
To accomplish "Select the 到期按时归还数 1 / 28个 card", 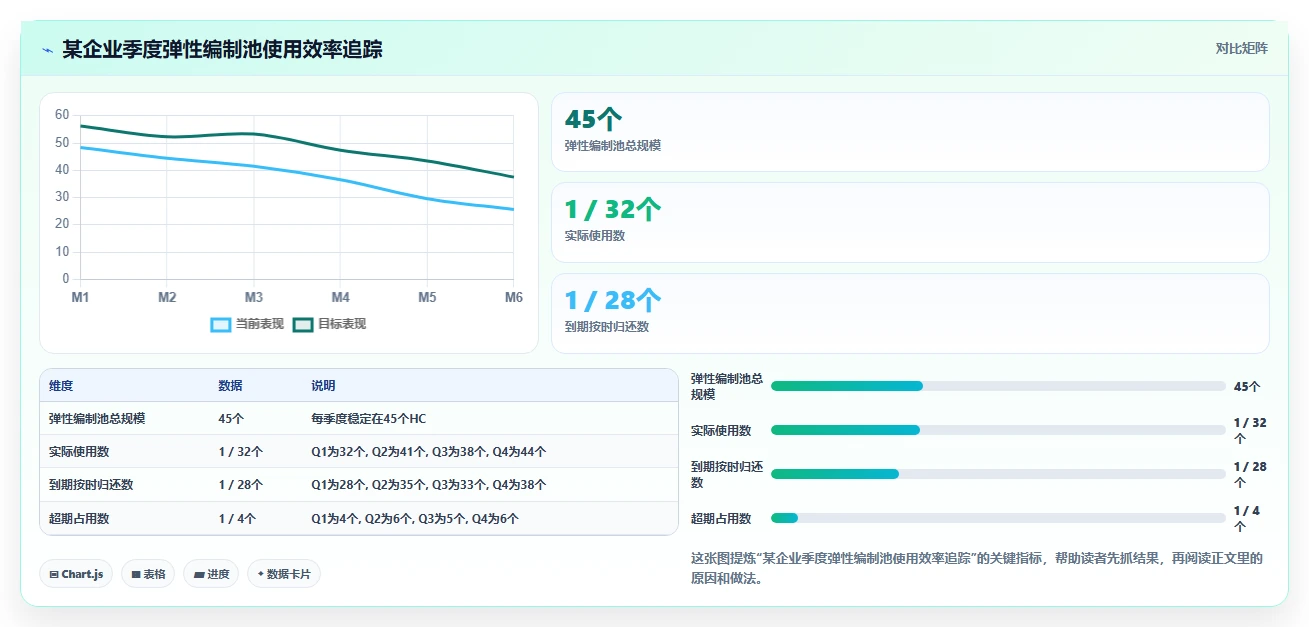I will pyautogui.click(x=910, y=313).
